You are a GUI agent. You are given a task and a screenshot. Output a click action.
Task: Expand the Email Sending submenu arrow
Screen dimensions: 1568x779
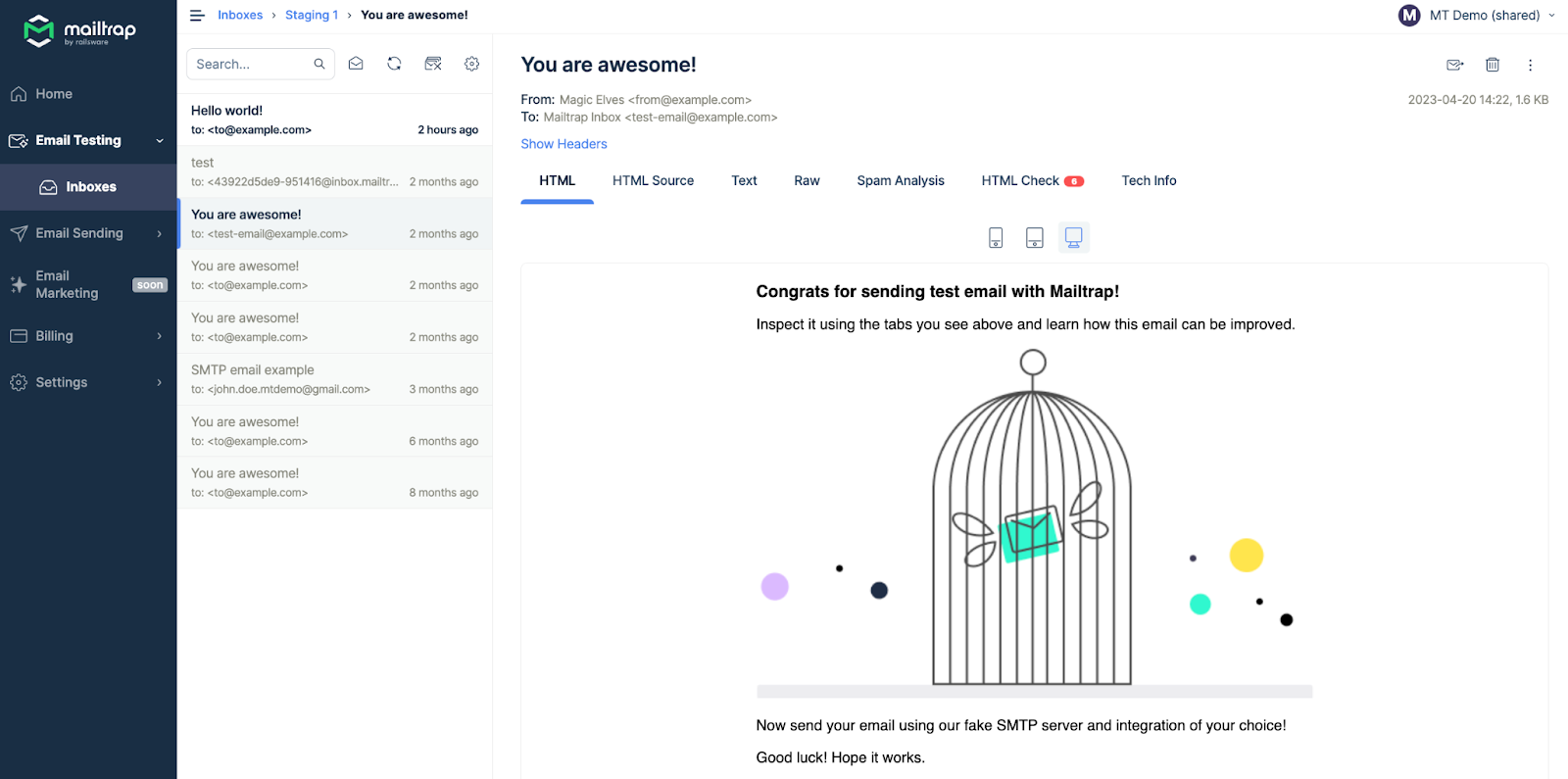tap(160, 233)
